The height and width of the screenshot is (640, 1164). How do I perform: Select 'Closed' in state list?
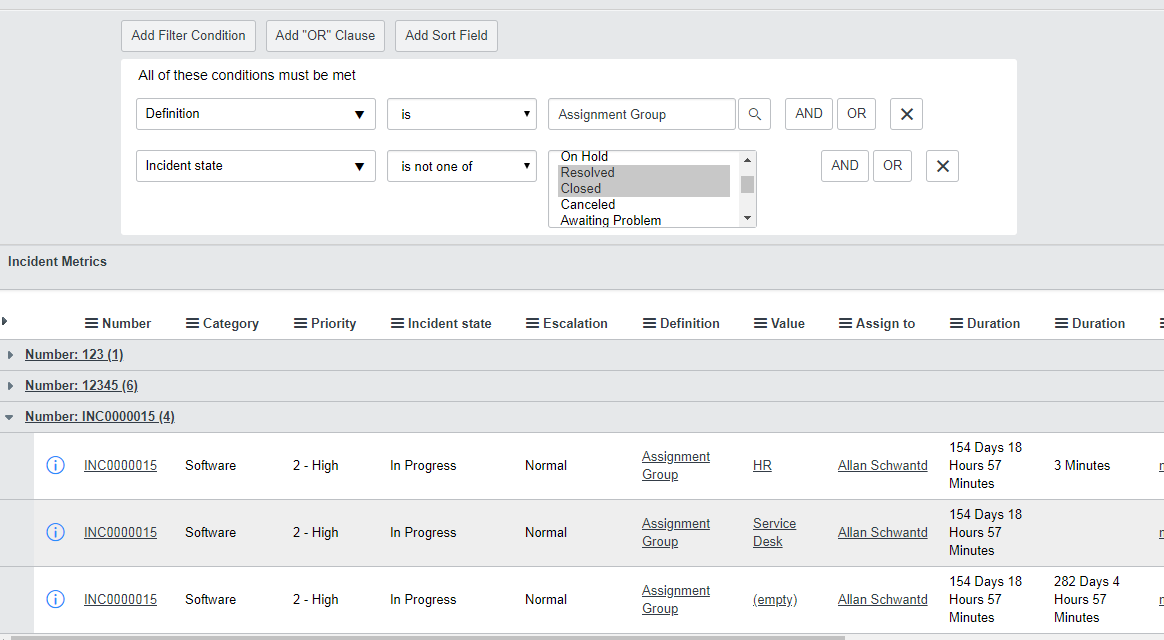coord(644,189)
